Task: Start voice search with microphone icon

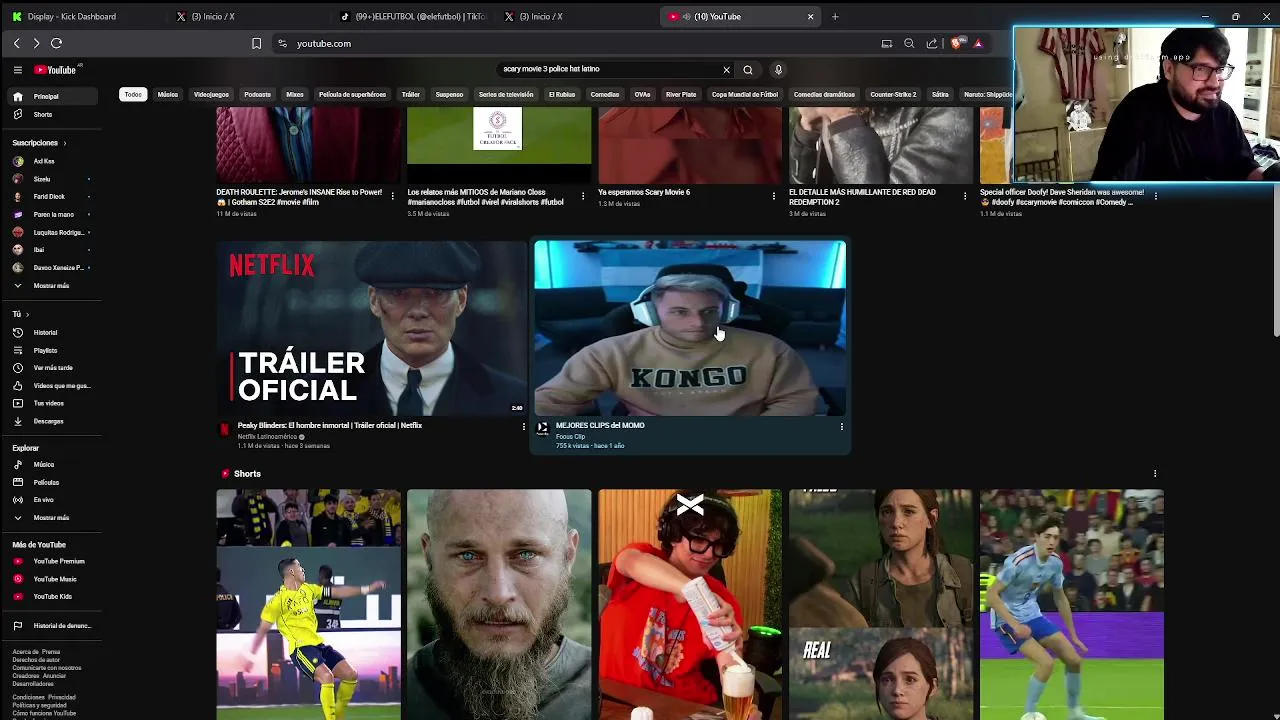Action: coord(778,70)
